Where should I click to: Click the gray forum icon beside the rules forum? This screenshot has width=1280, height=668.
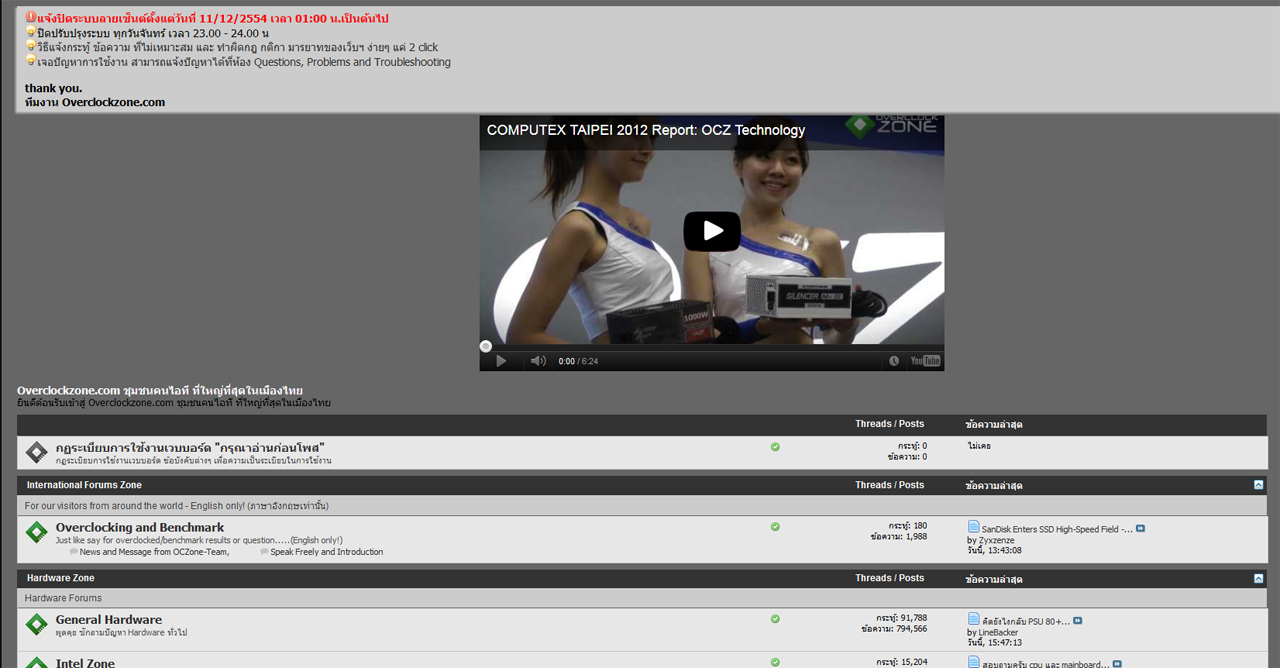click(36, 452)
